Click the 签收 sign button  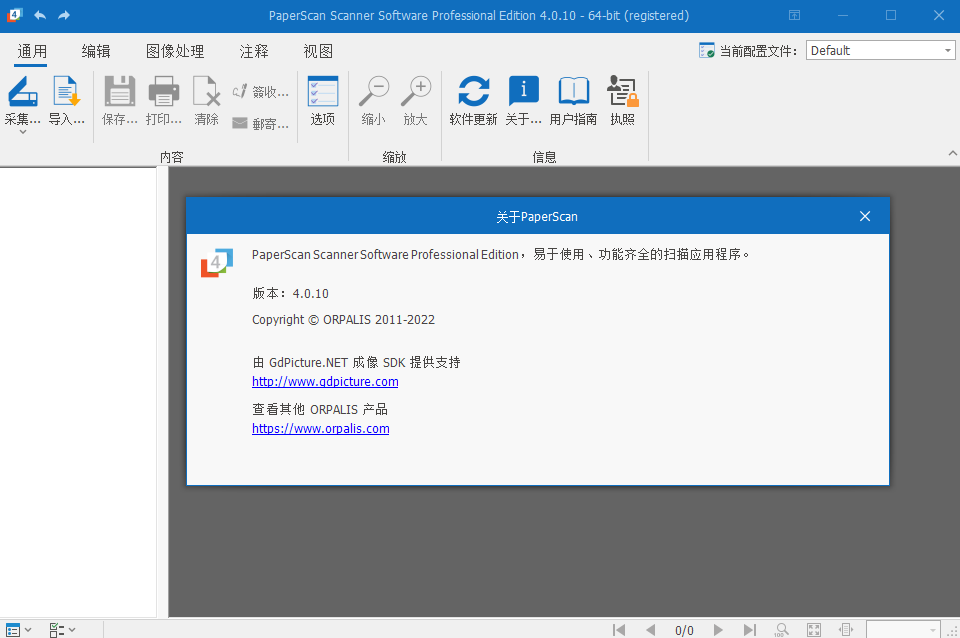click(260, 92)
